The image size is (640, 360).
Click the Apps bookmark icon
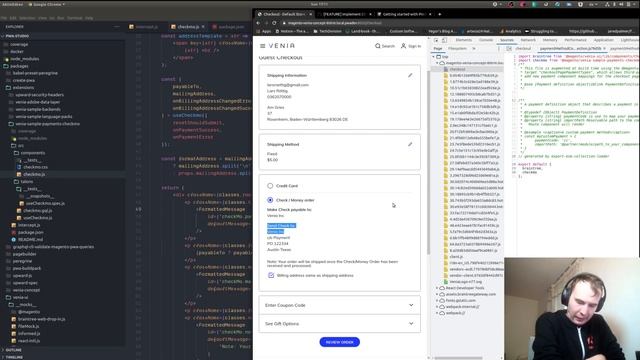[259, 31]
